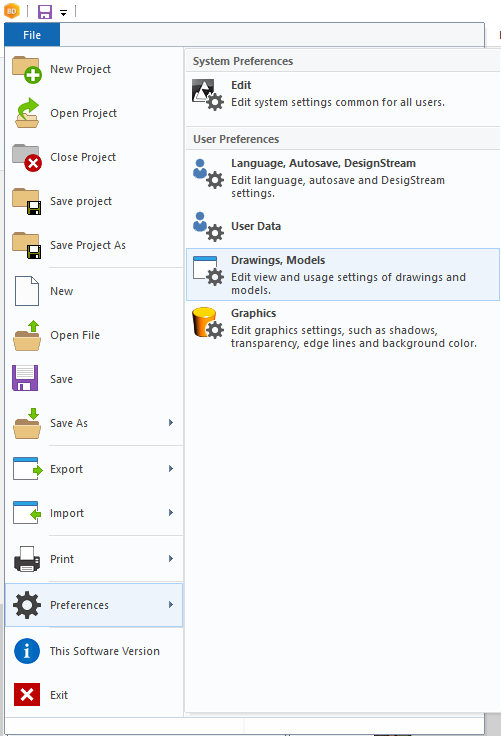The image size is (501, 736).
Task: Click the purple floppy disk in the quick access toolbar
Action: (x=45, y=11)
